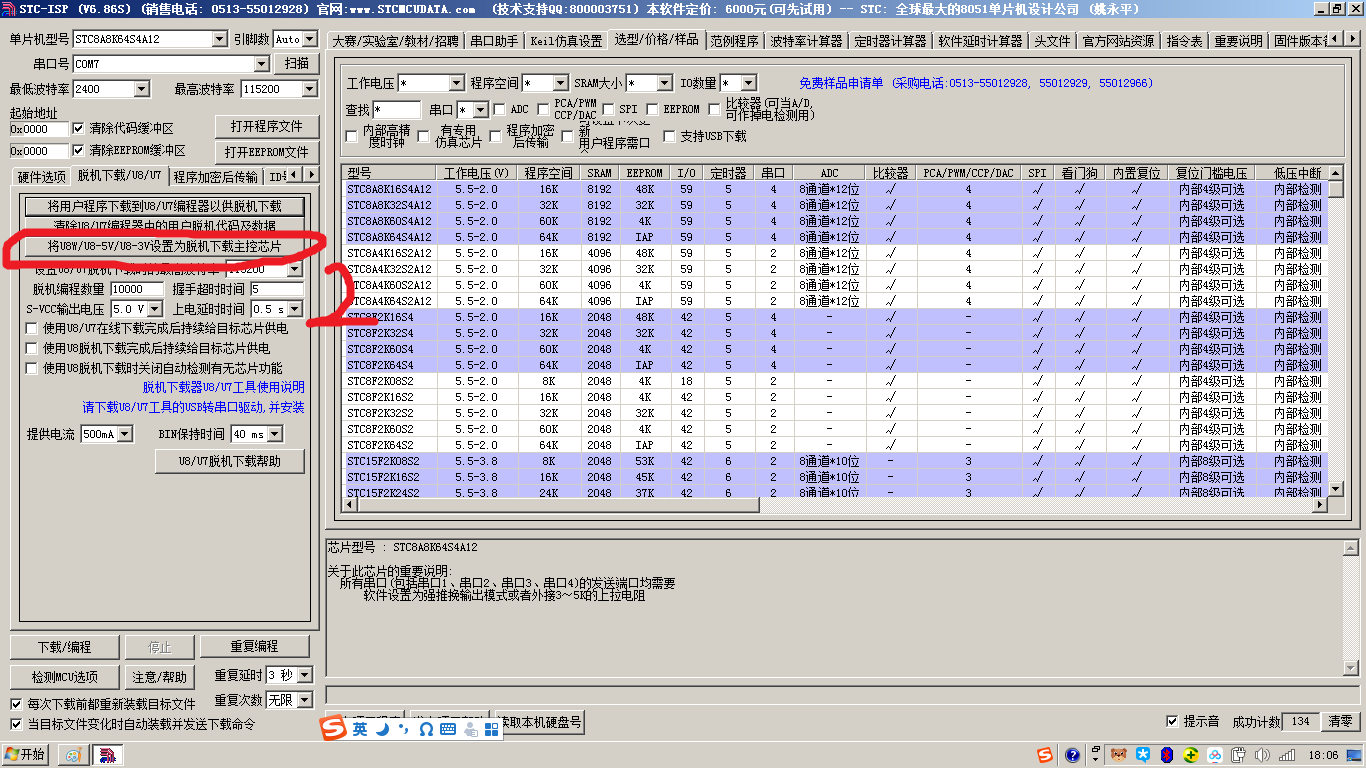The height and width of the screenshot is (768, 1366).
Task: Open the 范例程序 tab
Action: [734, 41]
